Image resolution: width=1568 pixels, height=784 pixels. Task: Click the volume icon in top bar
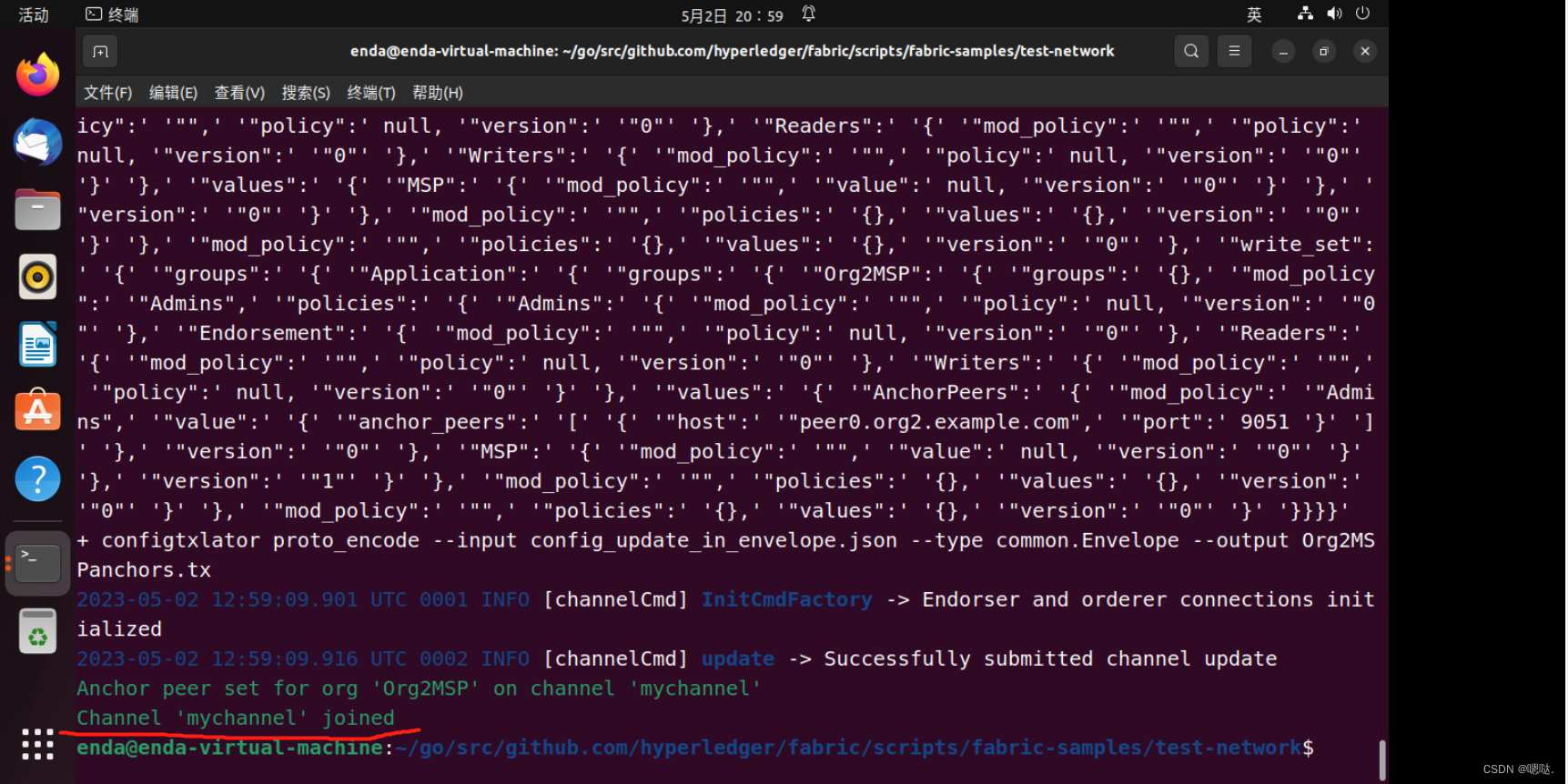[x=1334, y=14]
